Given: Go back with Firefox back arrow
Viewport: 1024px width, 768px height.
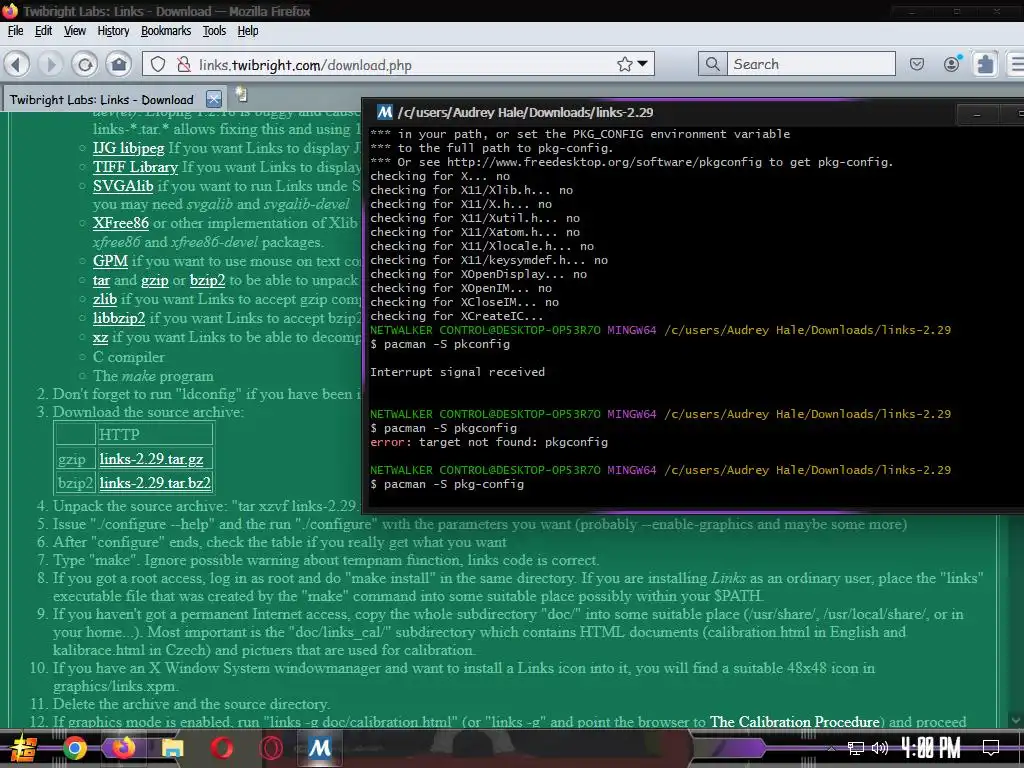Looking at the screenshot, I should pos(16,64).
